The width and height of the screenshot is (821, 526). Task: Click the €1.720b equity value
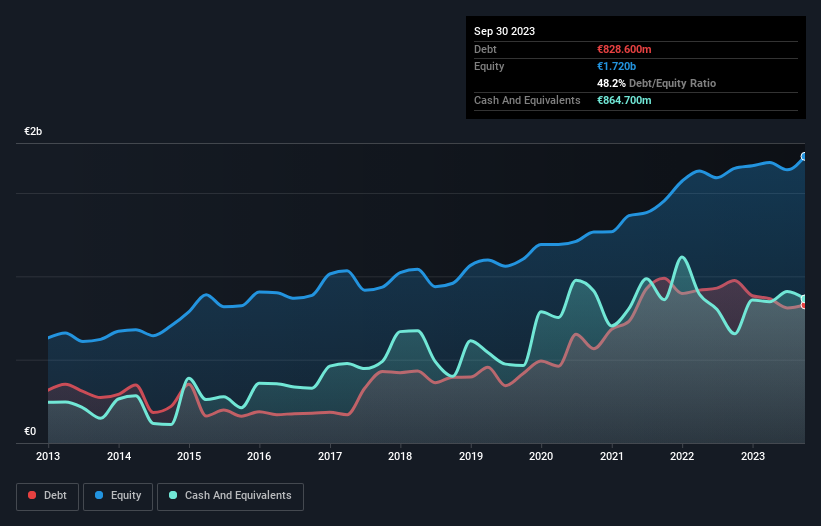point(616,66)
